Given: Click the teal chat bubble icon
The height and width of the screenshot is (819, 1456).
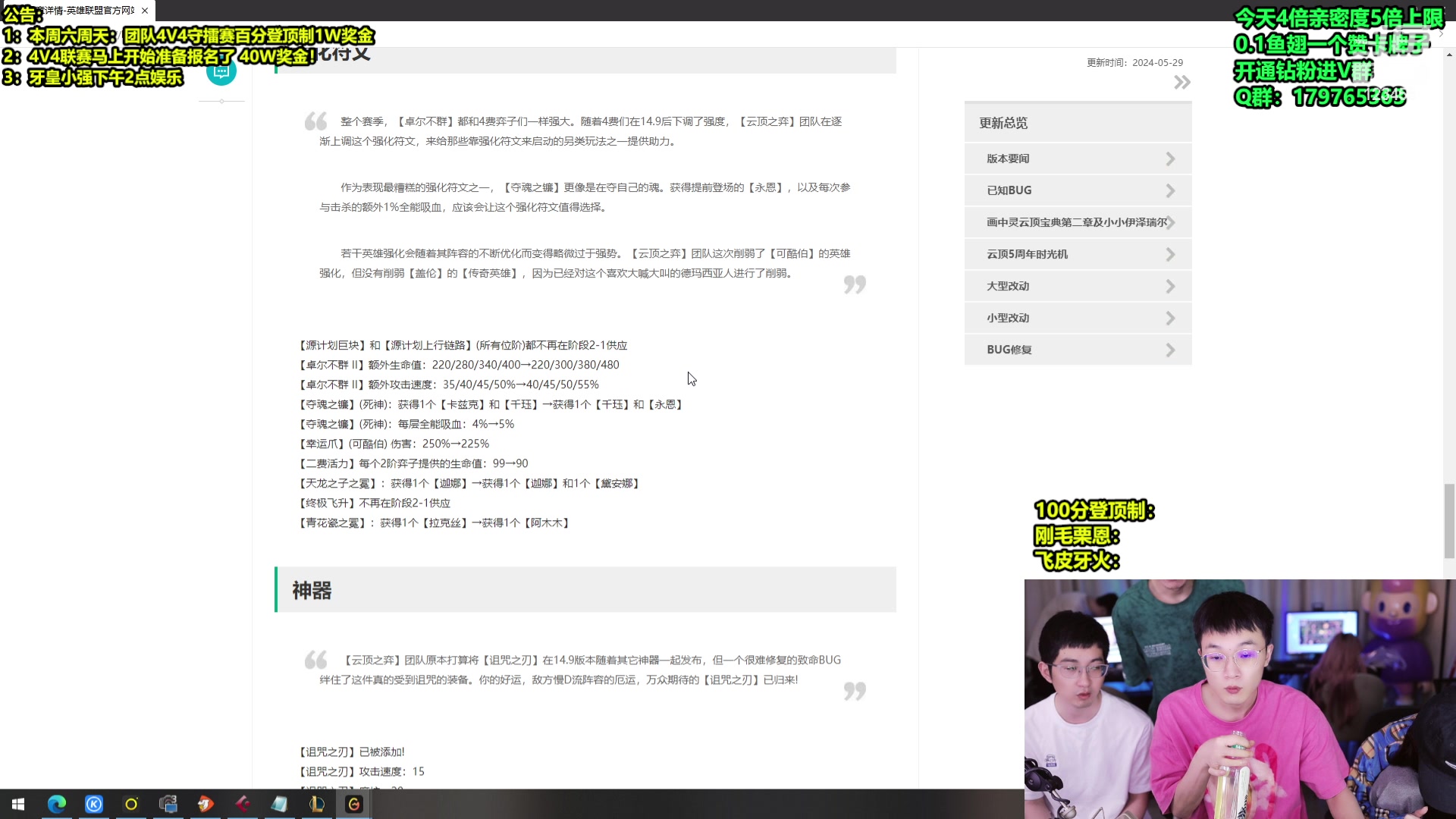Looking at the screenshot, I should [221, 72].
